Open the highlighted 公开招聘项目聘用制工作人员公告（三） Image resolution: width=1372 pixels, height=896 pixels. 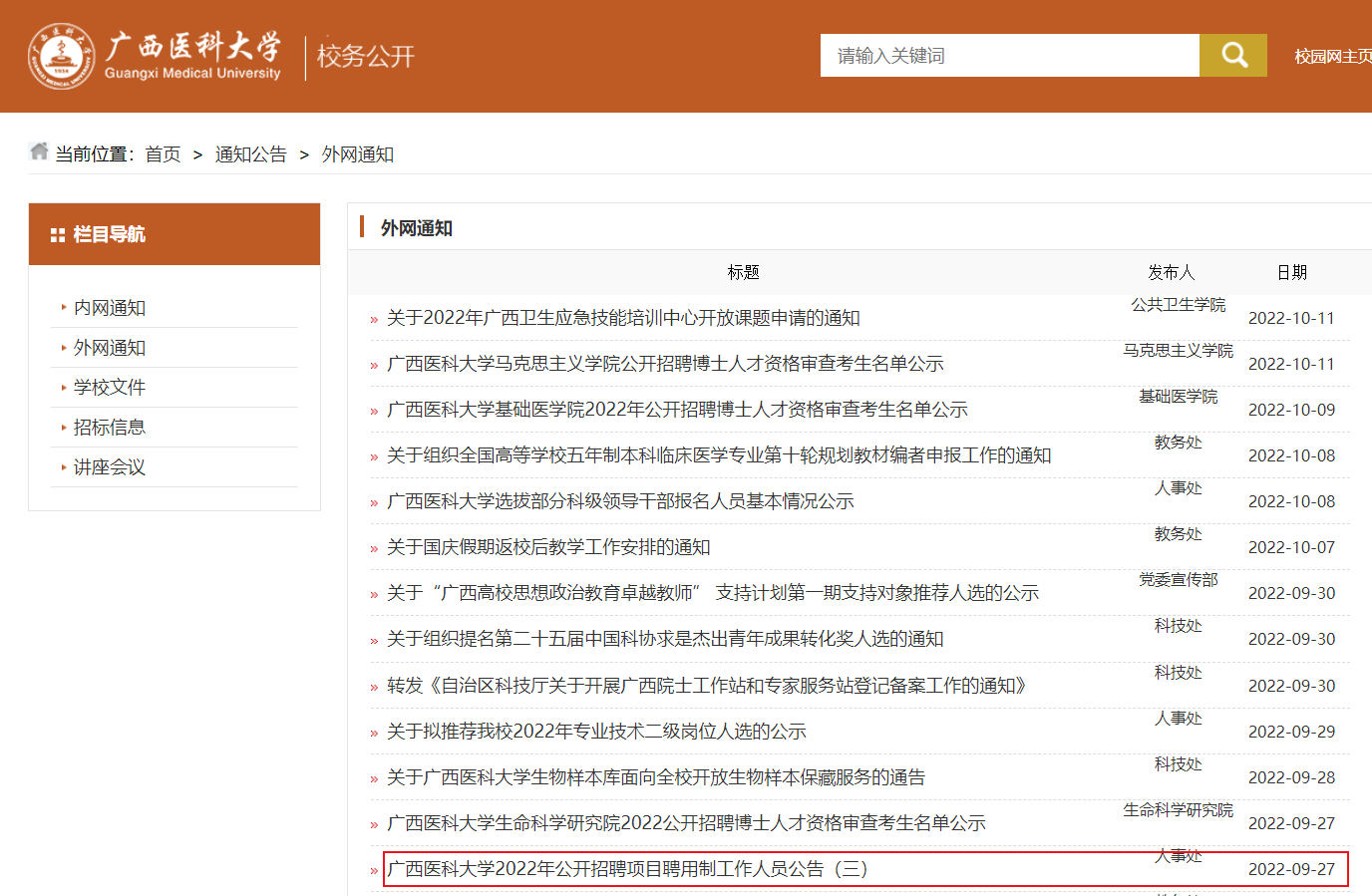(627, 869)
